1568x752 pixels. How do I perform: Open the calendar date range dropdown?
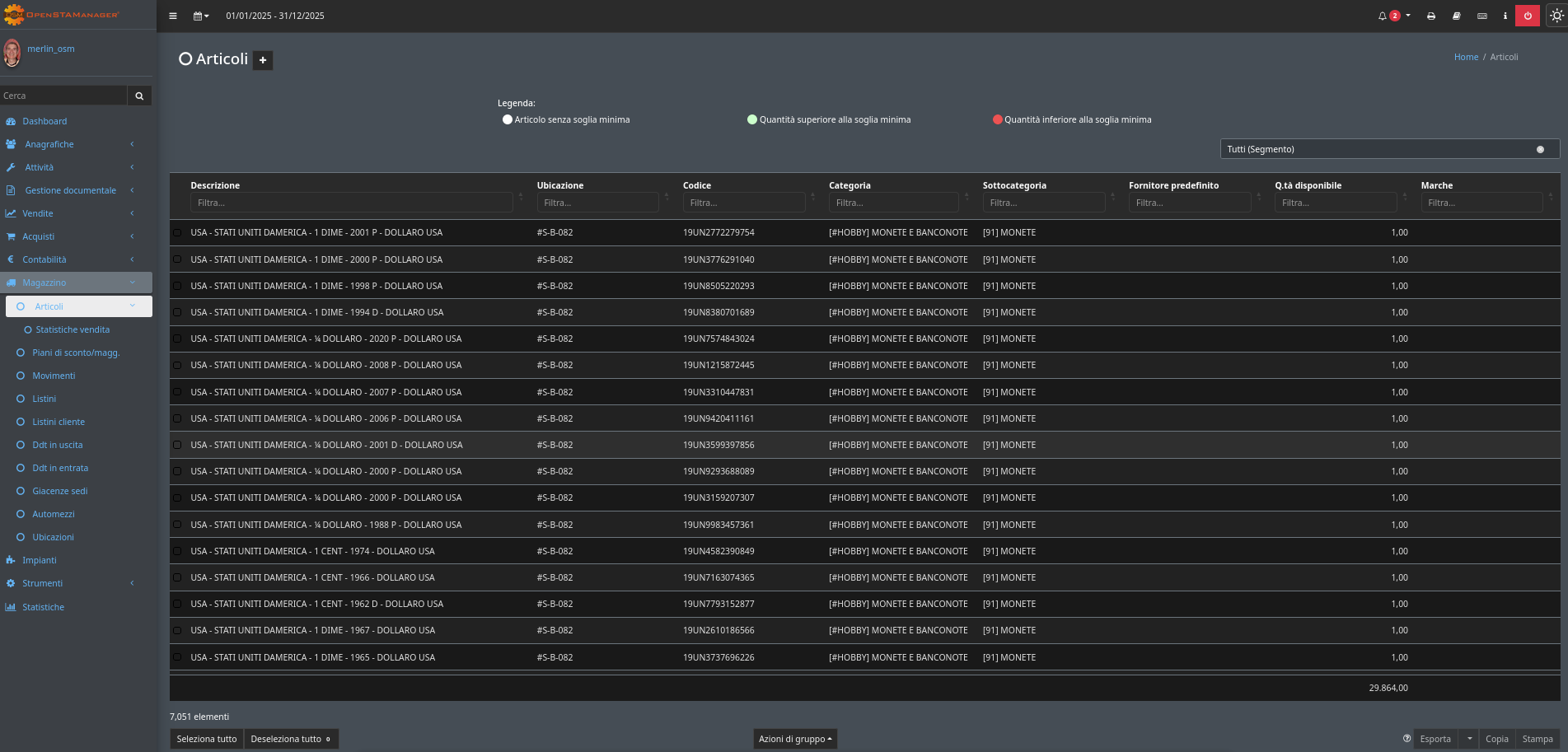pyautogui.click(x=201, y=16)
